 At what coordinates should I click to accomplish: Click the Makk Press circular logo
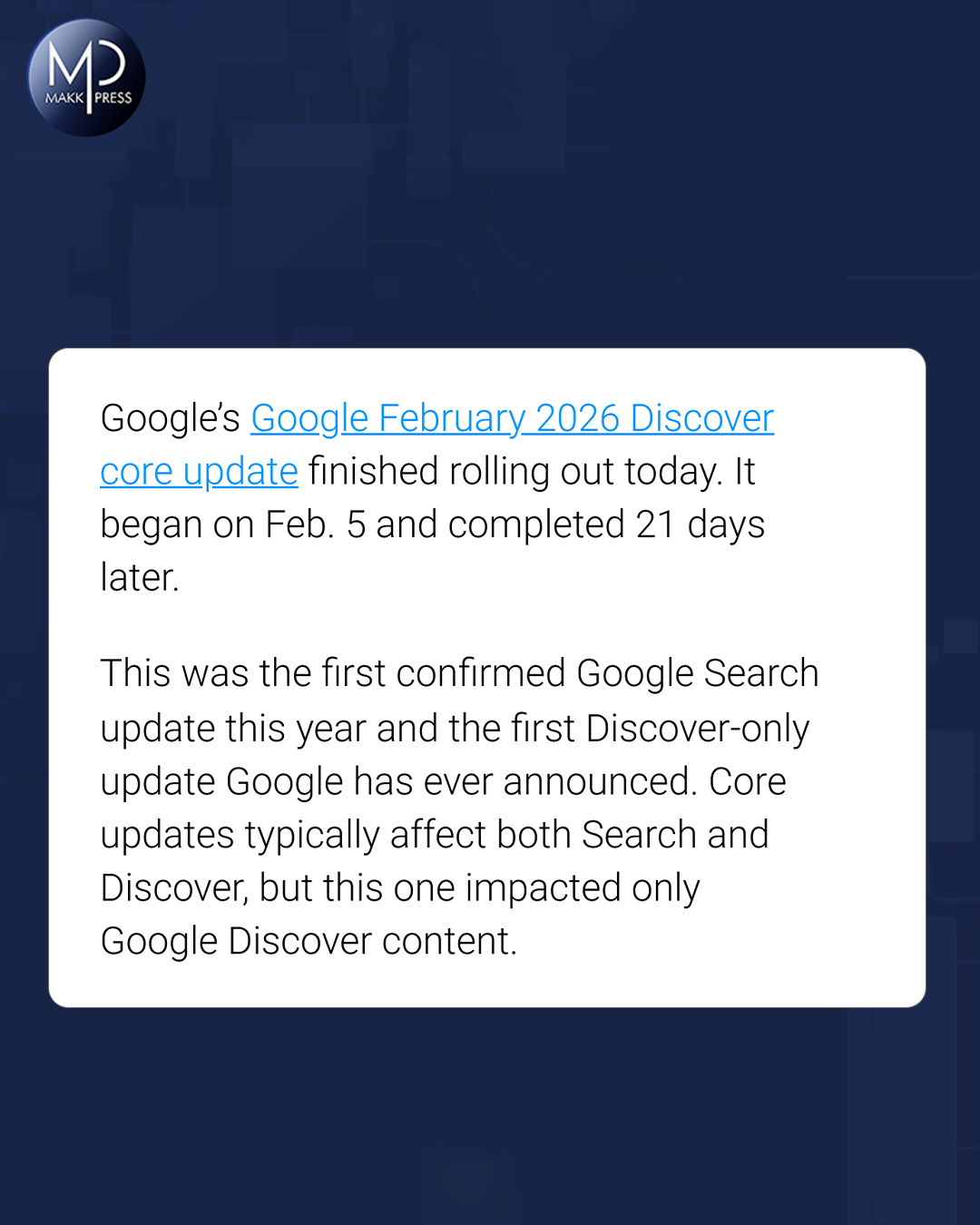click(x=87, y=78)
